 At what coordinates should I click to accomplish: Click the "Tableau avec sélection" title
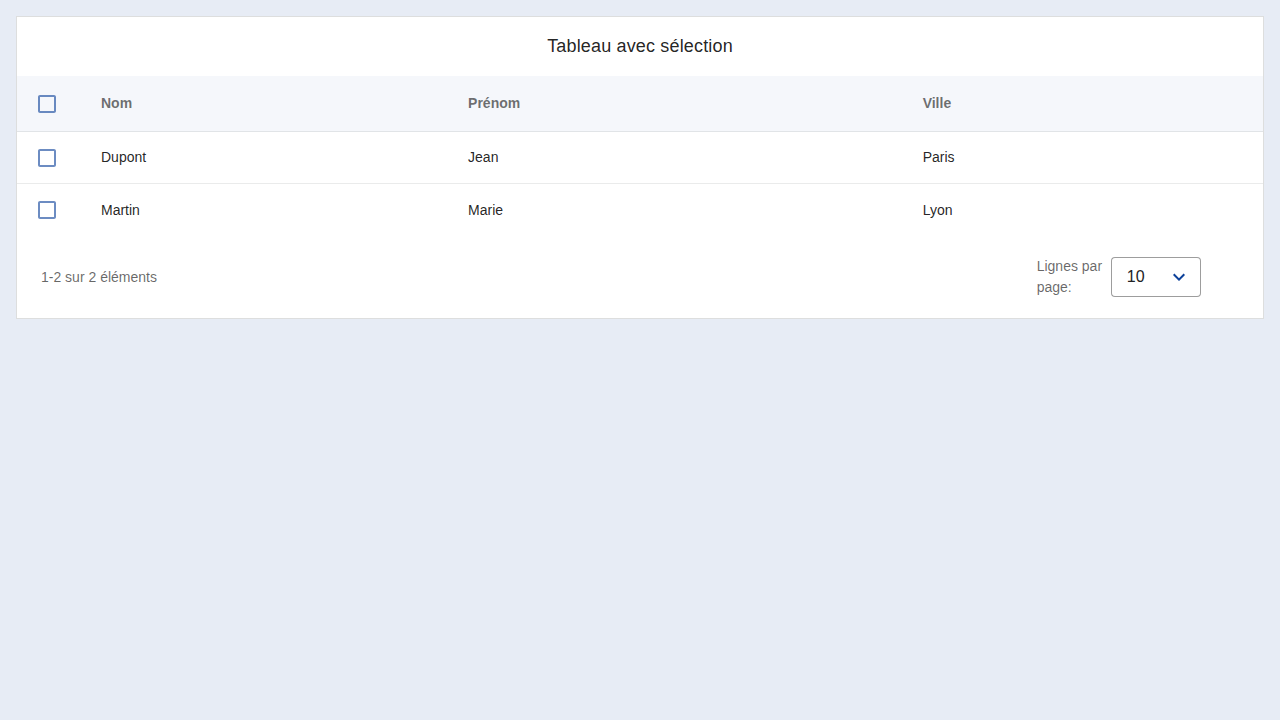640,46
